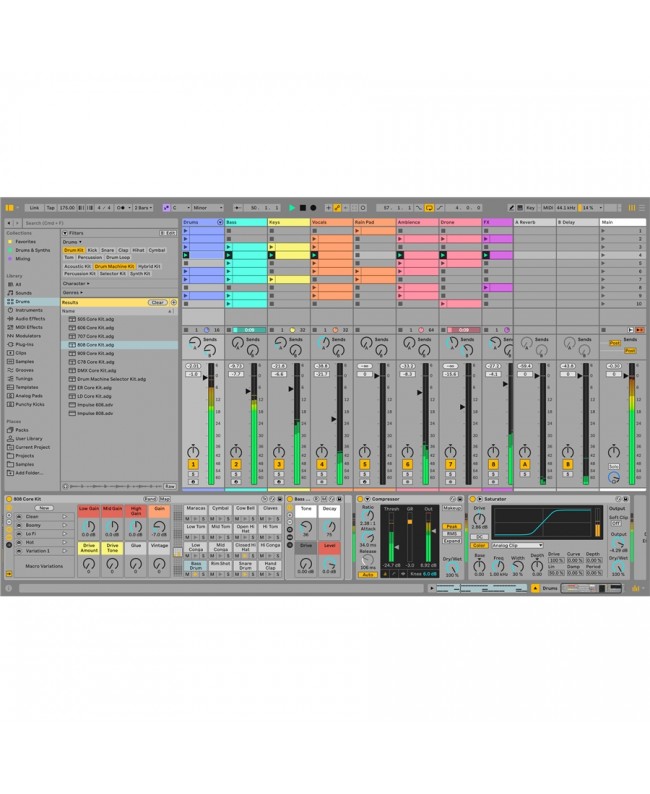Toggle Keys track activator 3
This screenshot has height=794, width=650.
click(x=279, y=464)
